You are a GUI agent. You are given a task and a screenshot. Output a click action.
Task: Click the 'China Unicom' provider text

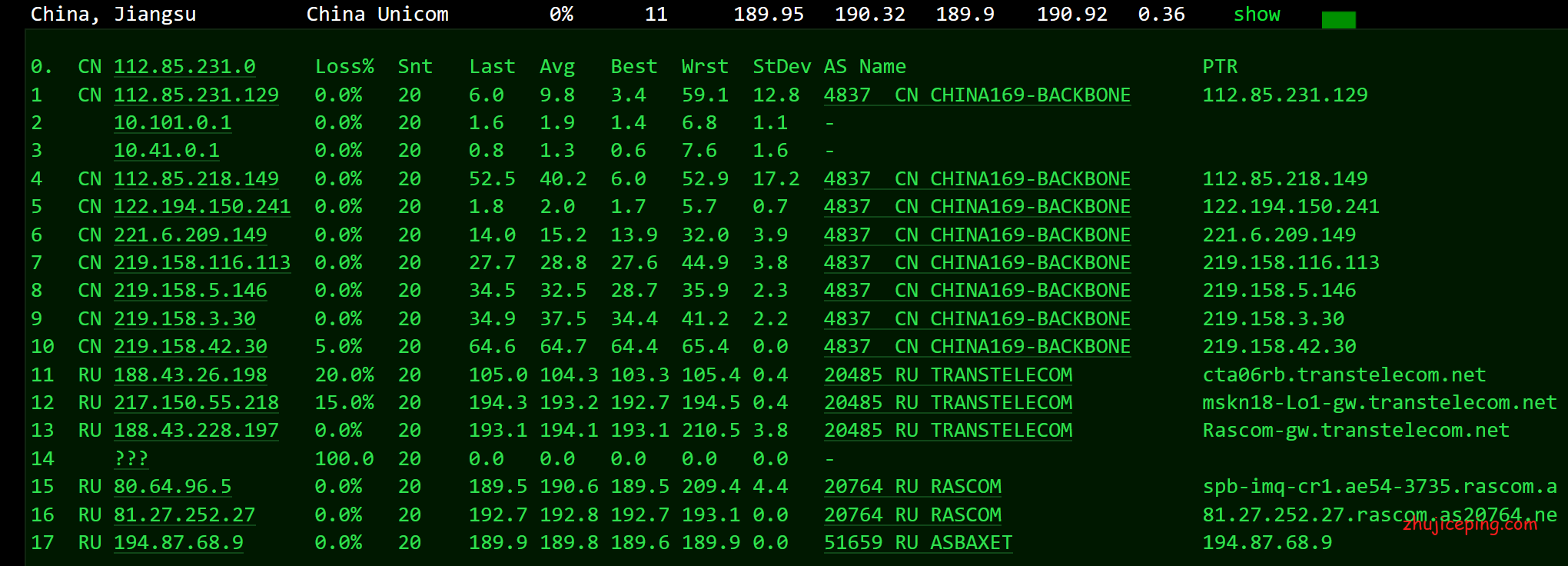(x=377, y=15)
